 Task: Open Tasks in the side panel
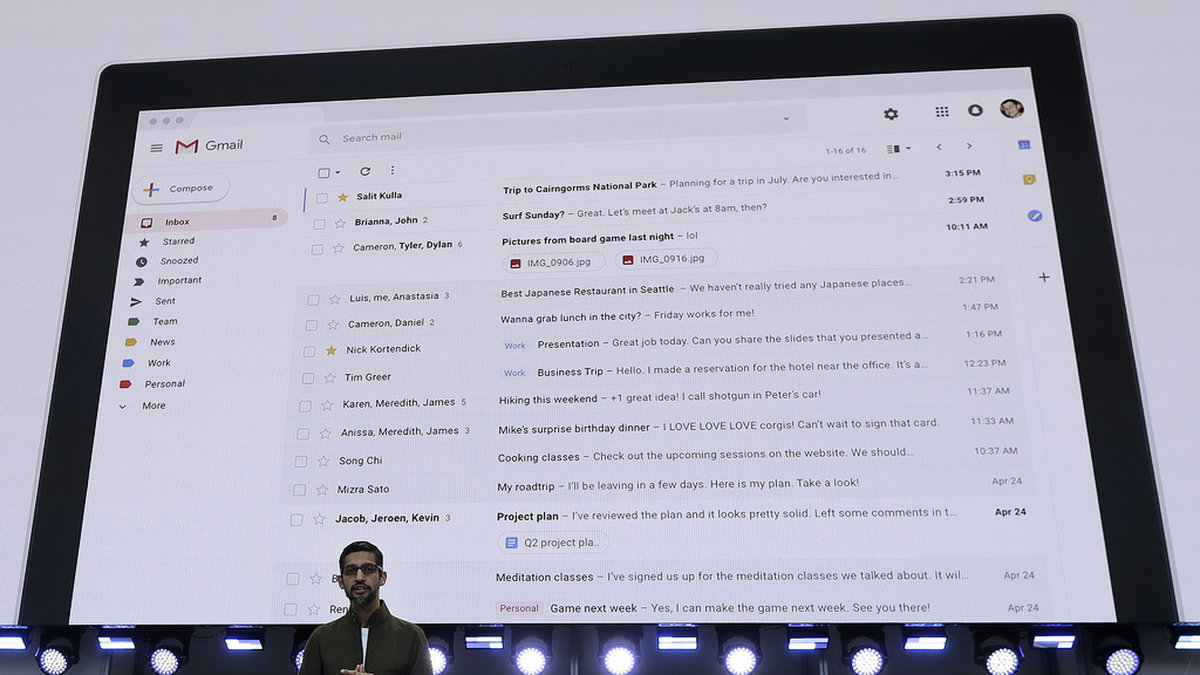[x=1035, y=215]
